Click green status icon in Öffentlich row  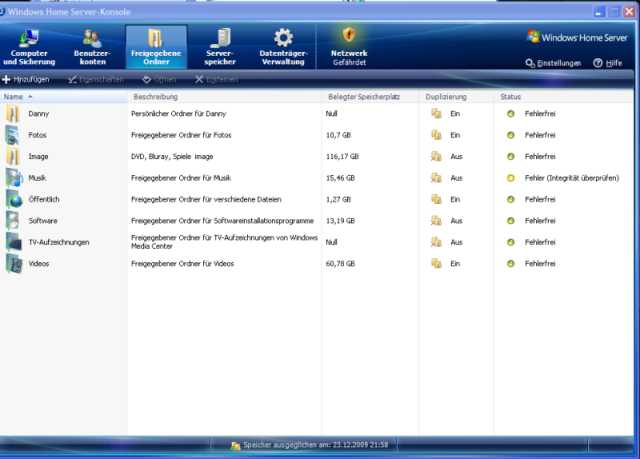(511, 200)
